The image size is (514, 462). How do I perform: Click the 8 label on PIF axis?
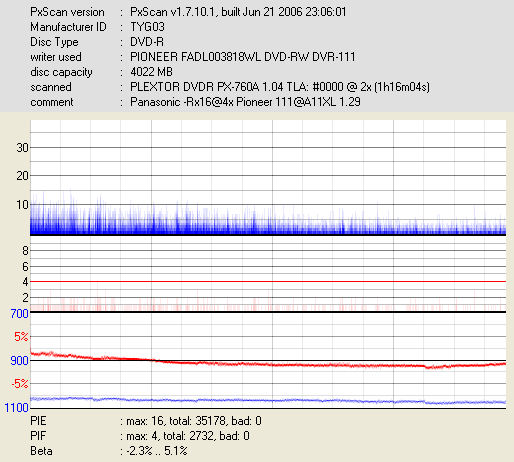[x=25, y=251]
